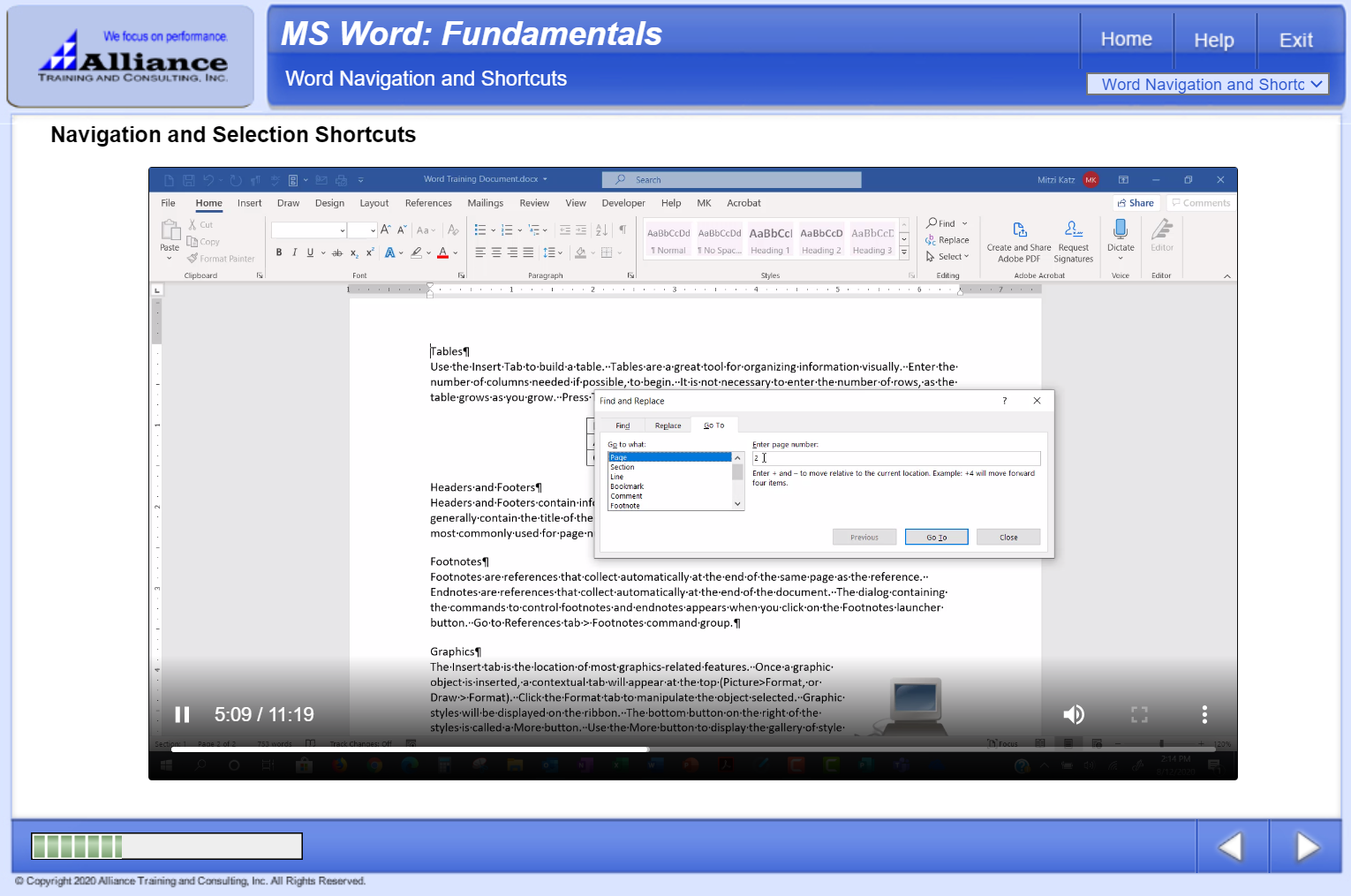The image size is (1351, 896).
Task: Click the Enter page number field
Action: click(x=895, y=458)
